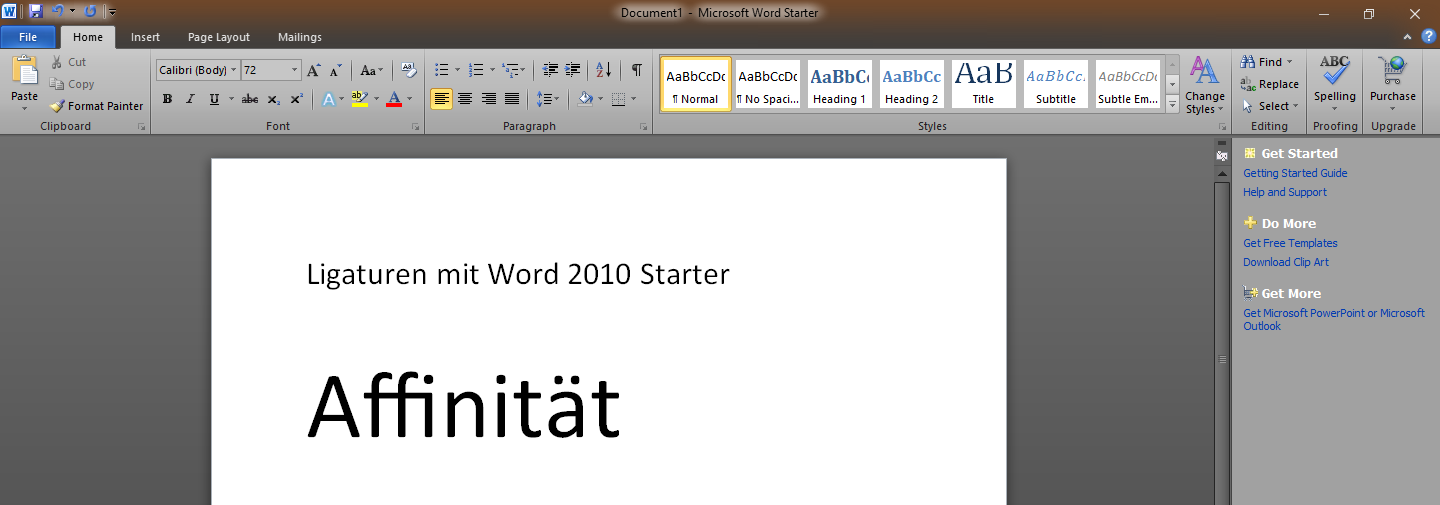Copy the selection
Viewport: 1440px width, 505px height.
[72, 84]
